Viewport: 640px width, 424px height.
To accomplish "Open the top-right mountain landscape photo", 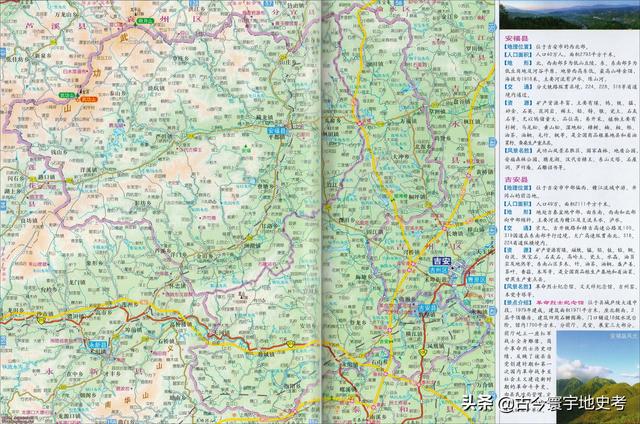I will coord(567,16).
